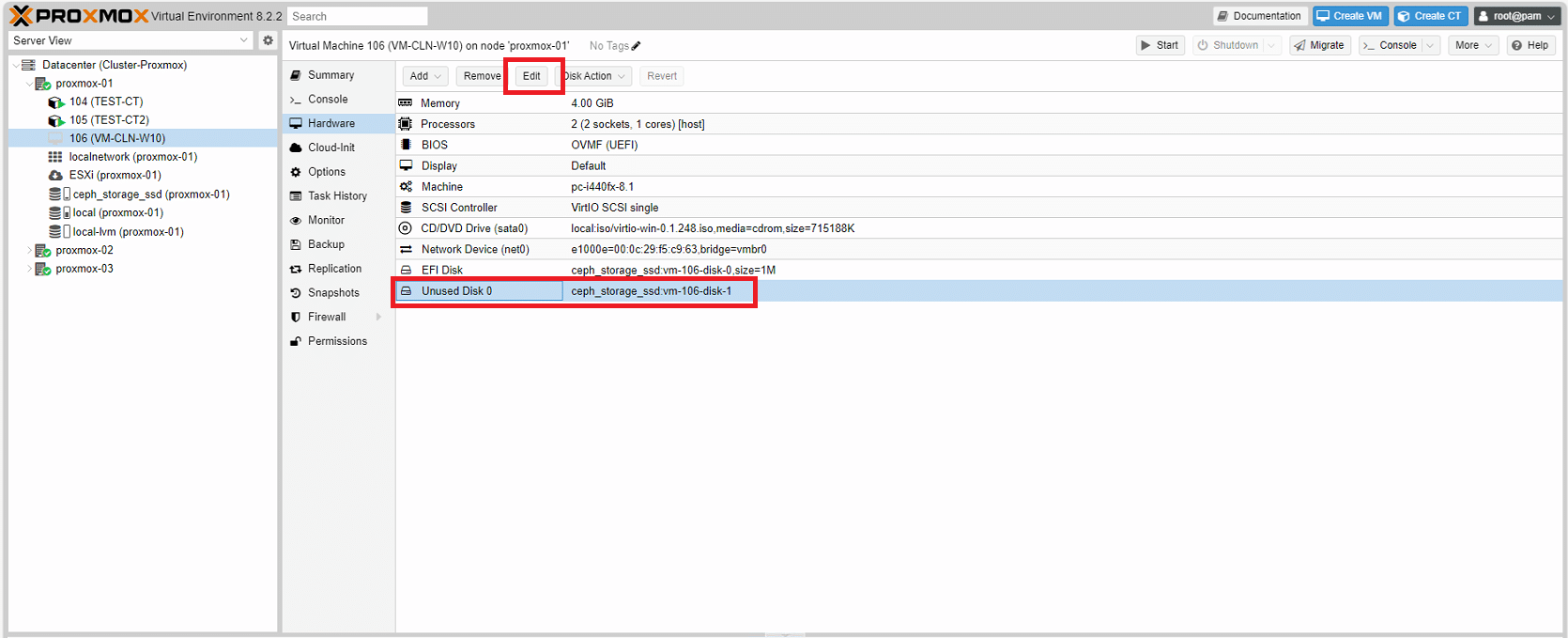Open Server View settings gear
The width and height of the screenshot is (1568, 638).
click(x=268, y=40)
